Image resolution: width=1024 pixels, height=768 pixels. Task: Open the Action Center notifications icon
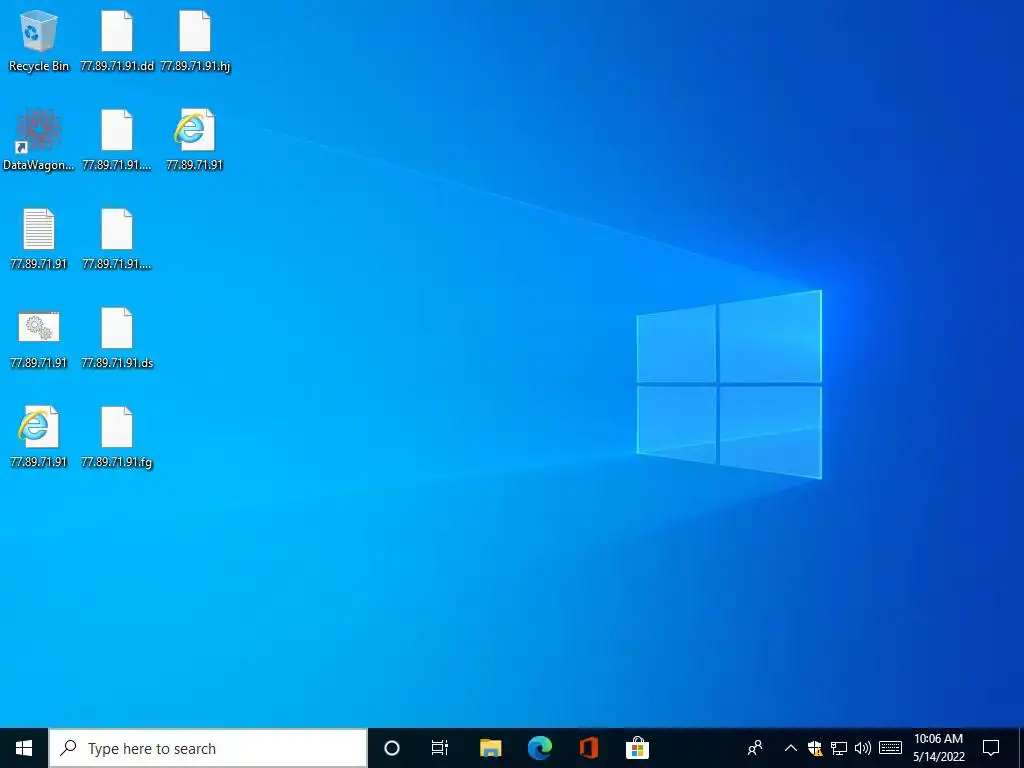pos(991,748)
